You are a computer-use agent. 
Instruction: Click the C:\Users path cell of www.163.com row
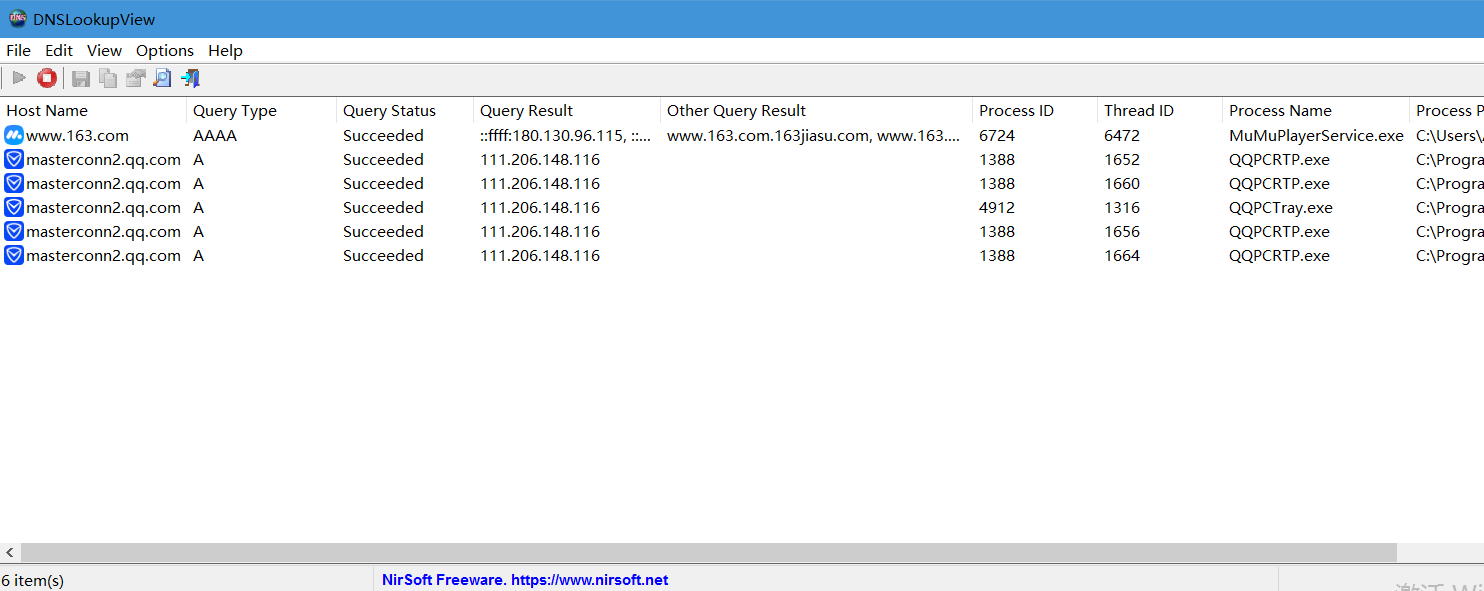(1449, 135)
